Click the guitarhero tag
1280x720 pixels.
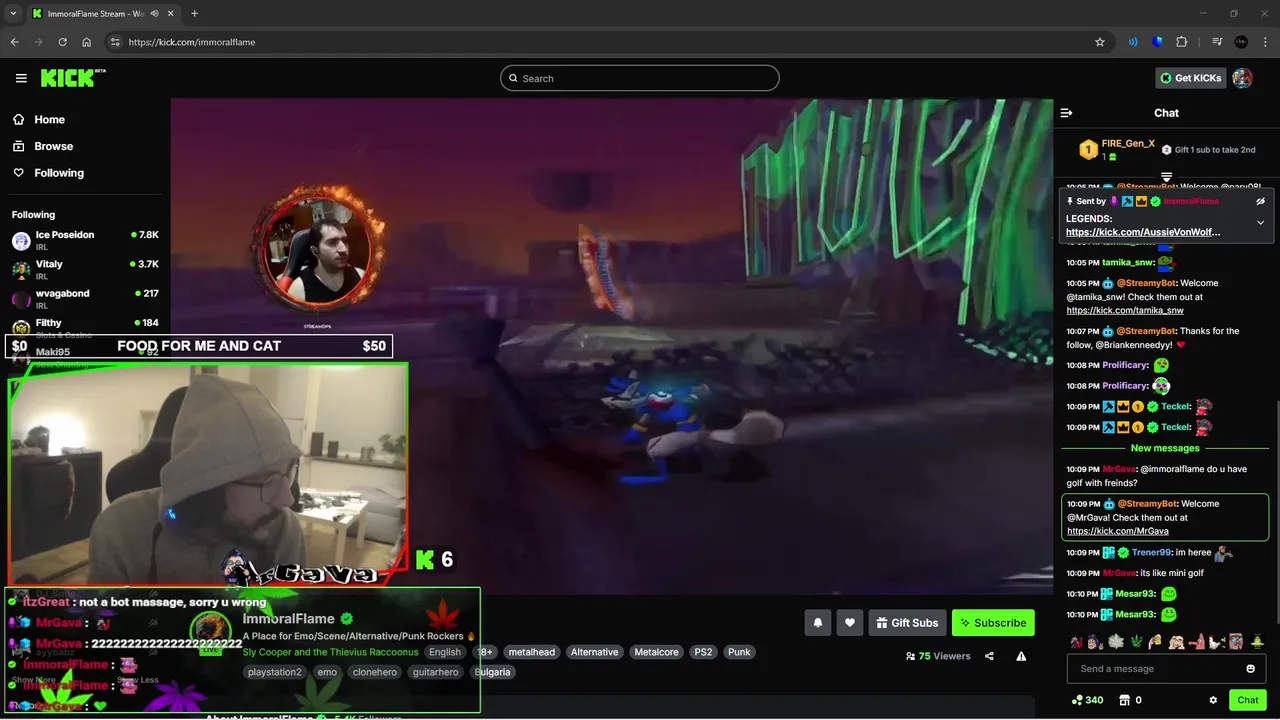point(436,672)
